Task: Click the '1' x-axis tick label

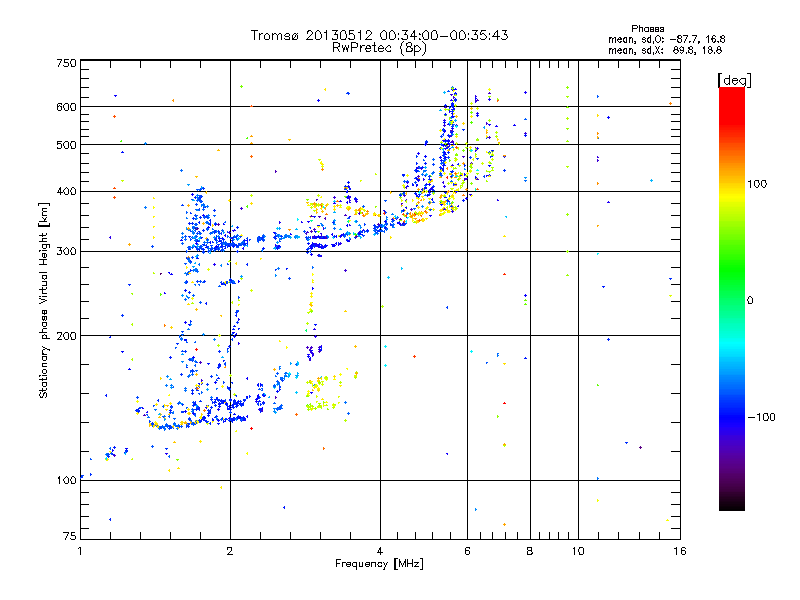Action: coord(80,551)
